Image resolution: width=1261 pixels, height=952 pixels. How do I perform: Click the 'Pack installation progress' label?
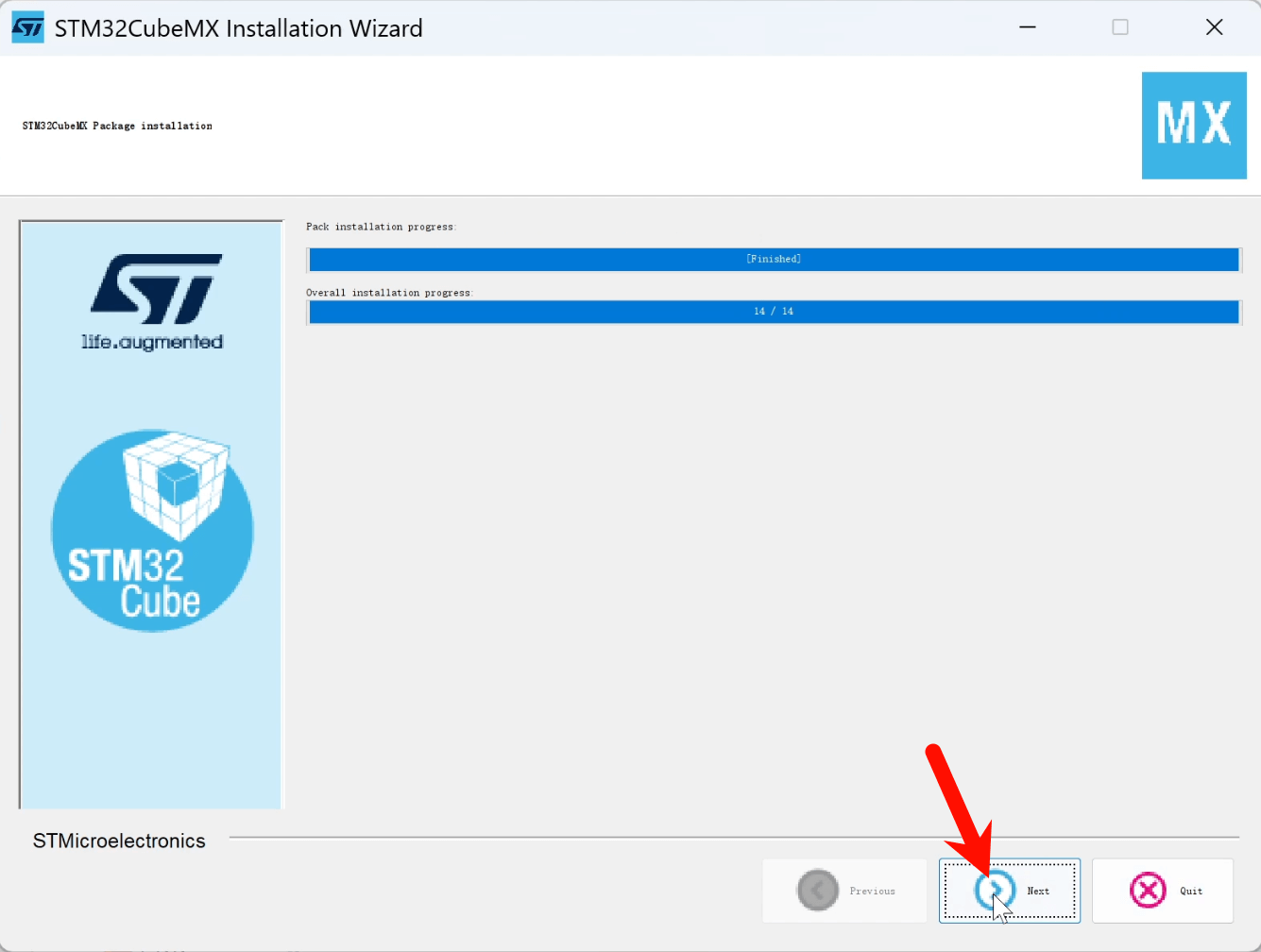[381, 227]
